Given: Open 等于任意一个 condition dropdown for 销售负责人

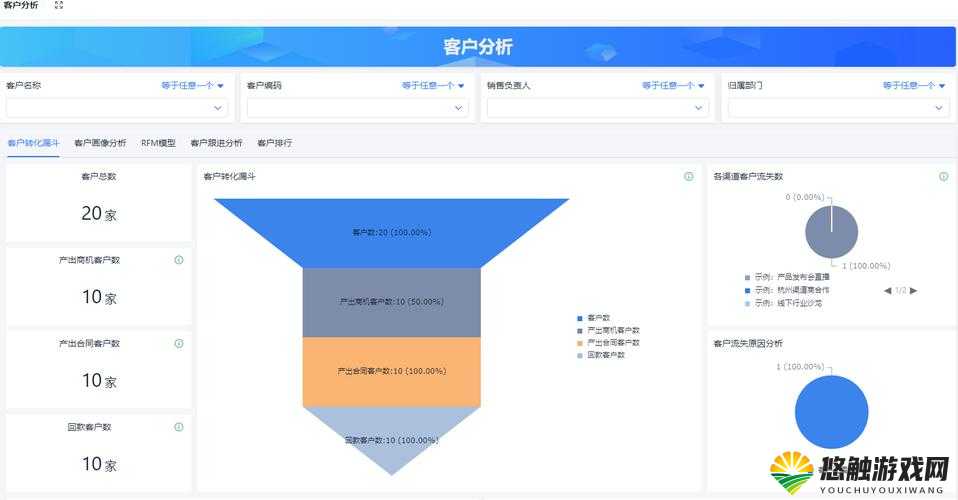Looking at the screenshot, I should [673, 86].
